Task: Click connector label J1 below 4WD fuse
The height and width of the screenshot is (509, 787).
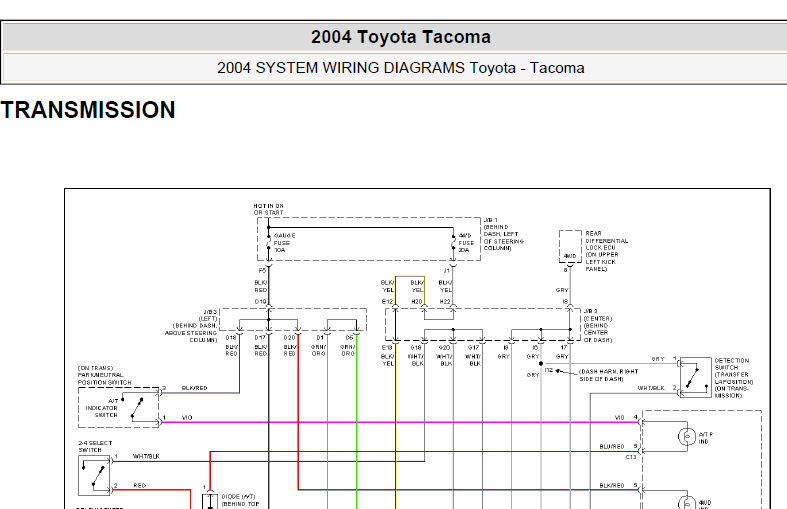Action: pos(446,271)
